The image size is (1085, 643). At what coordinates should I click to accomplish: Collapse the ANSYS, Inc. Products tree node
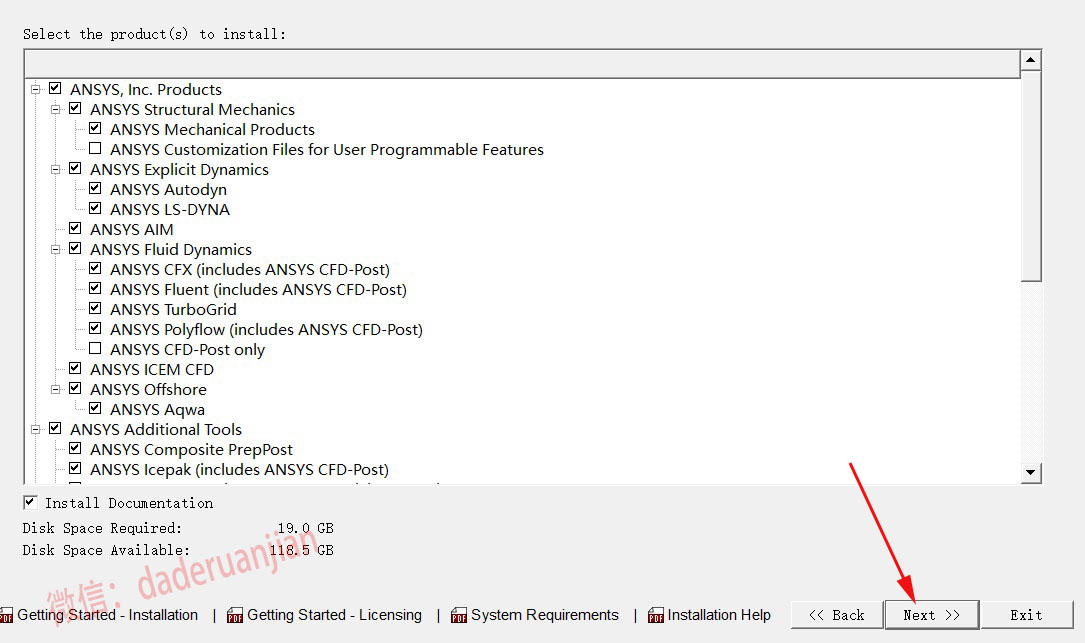35,89
